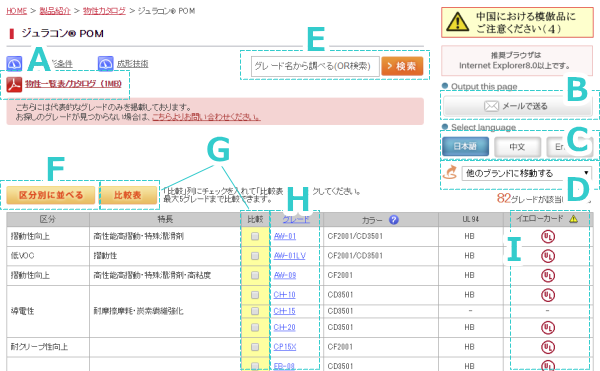Click the 導電性 category cell

tap(48, 311)
